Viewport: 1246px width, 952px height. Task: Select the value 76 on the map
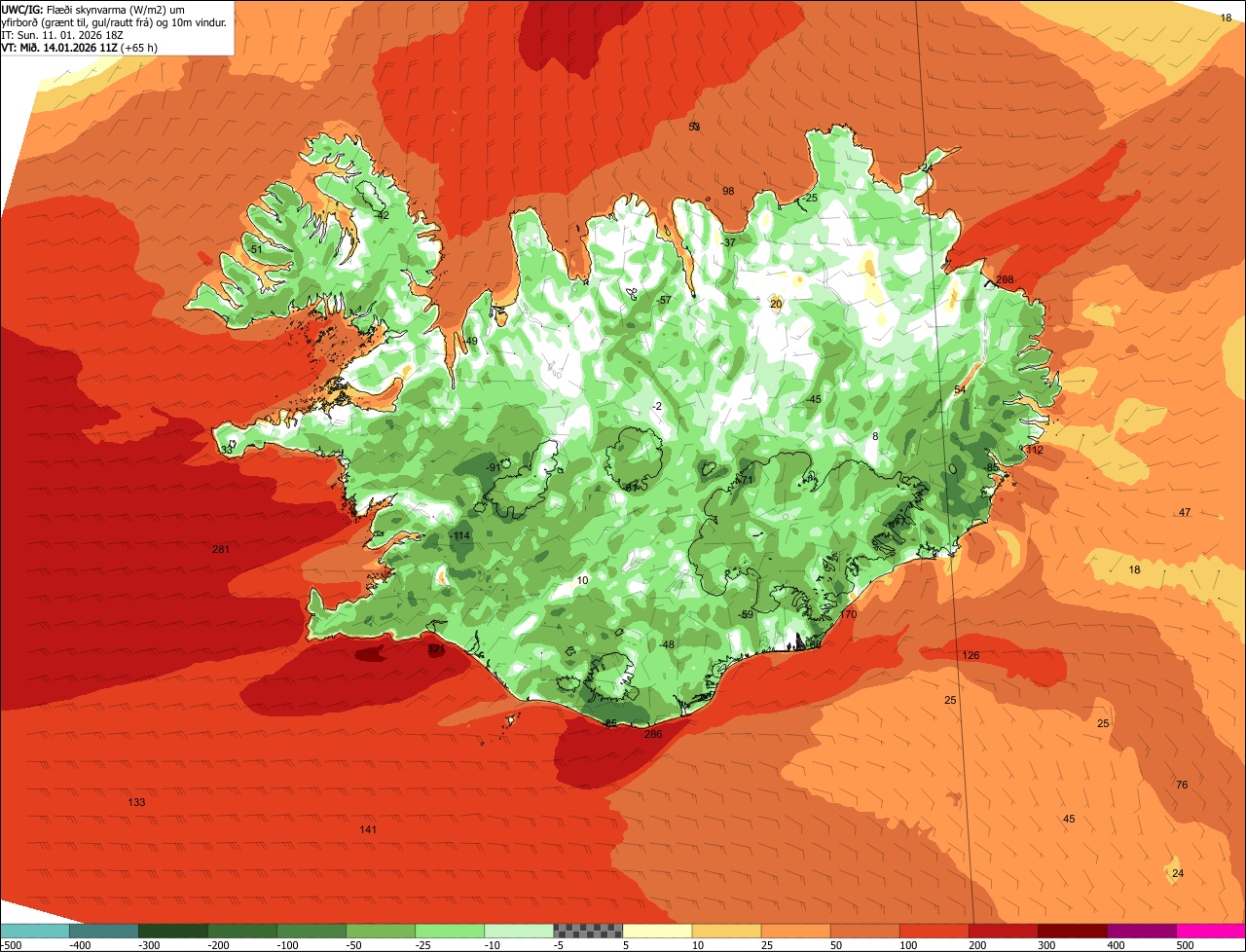1182,785
